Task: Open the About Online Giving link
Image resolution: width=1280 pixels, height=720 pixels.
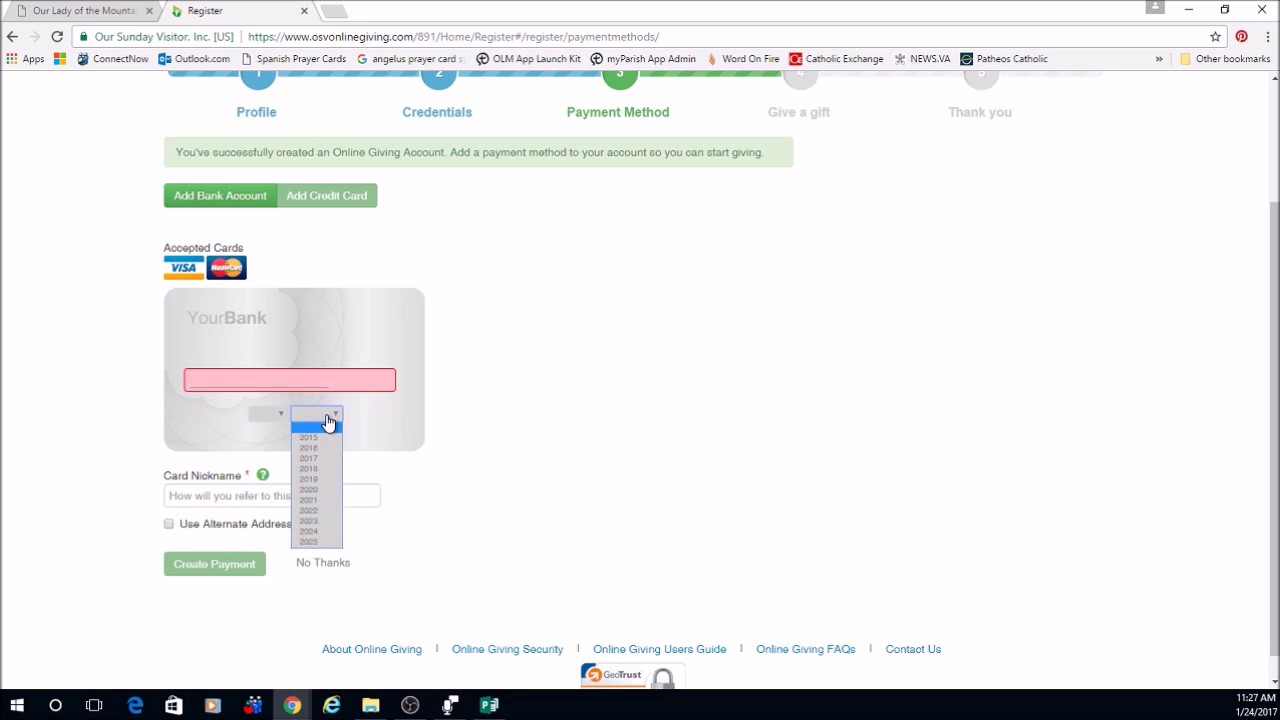Action: point(372,649)
